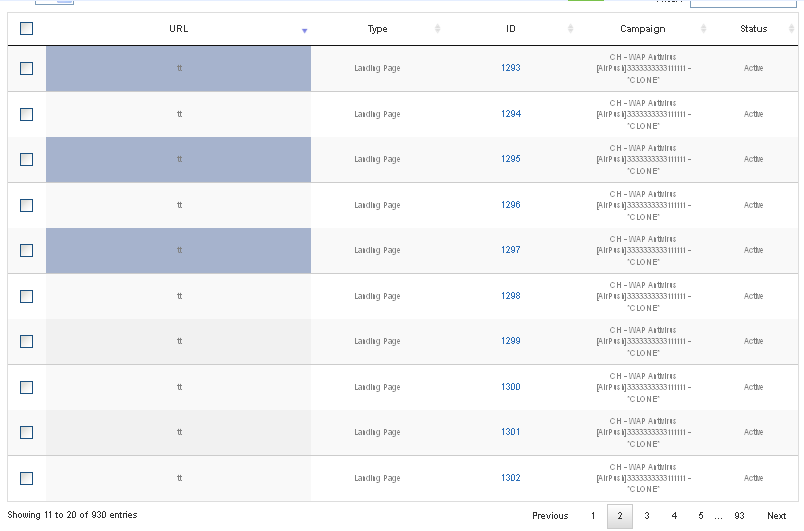
Task: Open landing page ID 1293 link
Action: click(x=511, y=68)
